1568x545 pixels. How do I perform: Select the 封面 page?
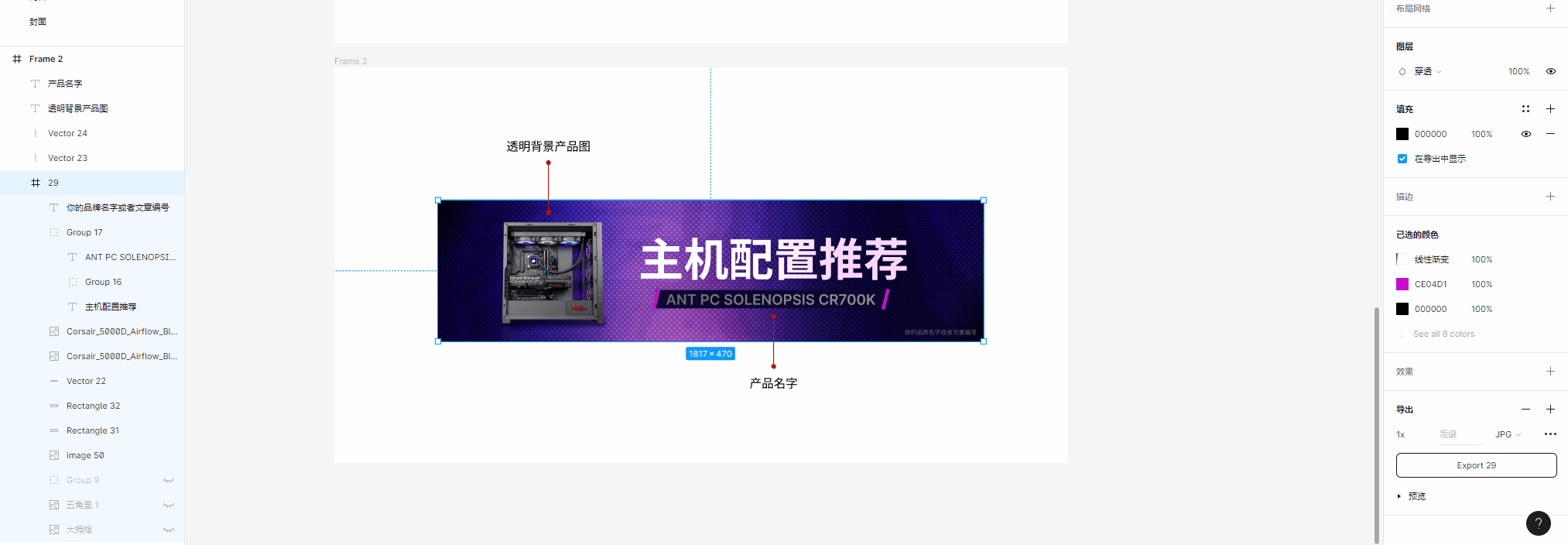pyautogui.click(x=38, y=22)
